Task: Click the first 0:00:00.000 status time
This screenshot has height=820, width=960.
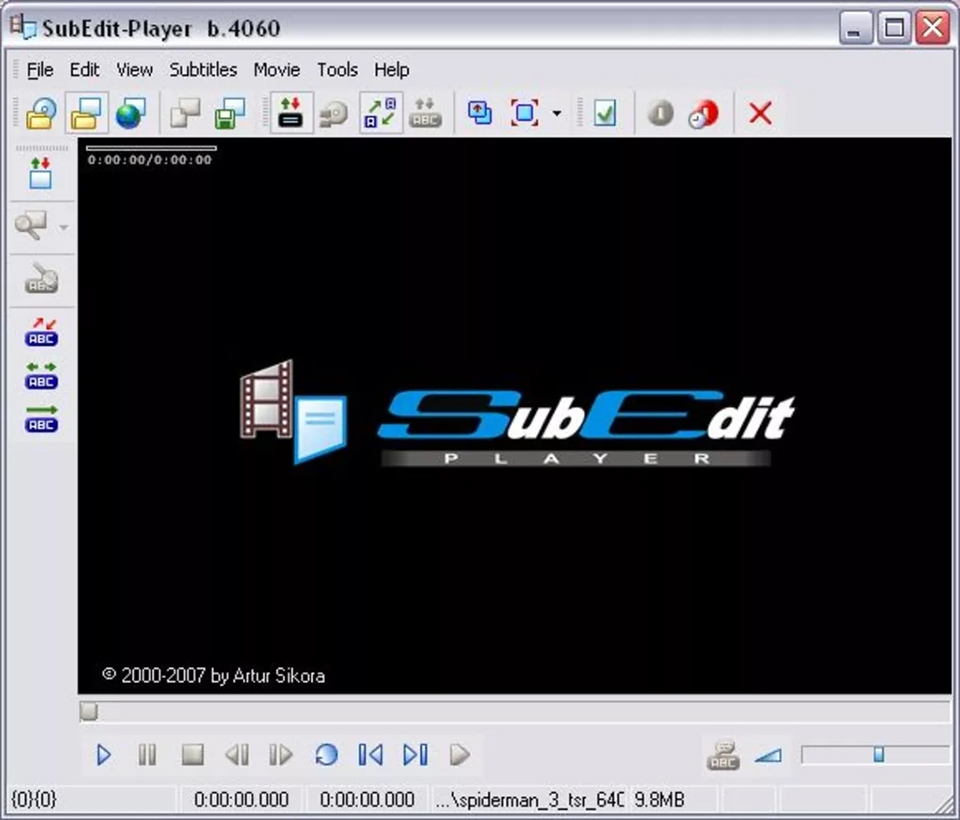Action: coord(241,800)
